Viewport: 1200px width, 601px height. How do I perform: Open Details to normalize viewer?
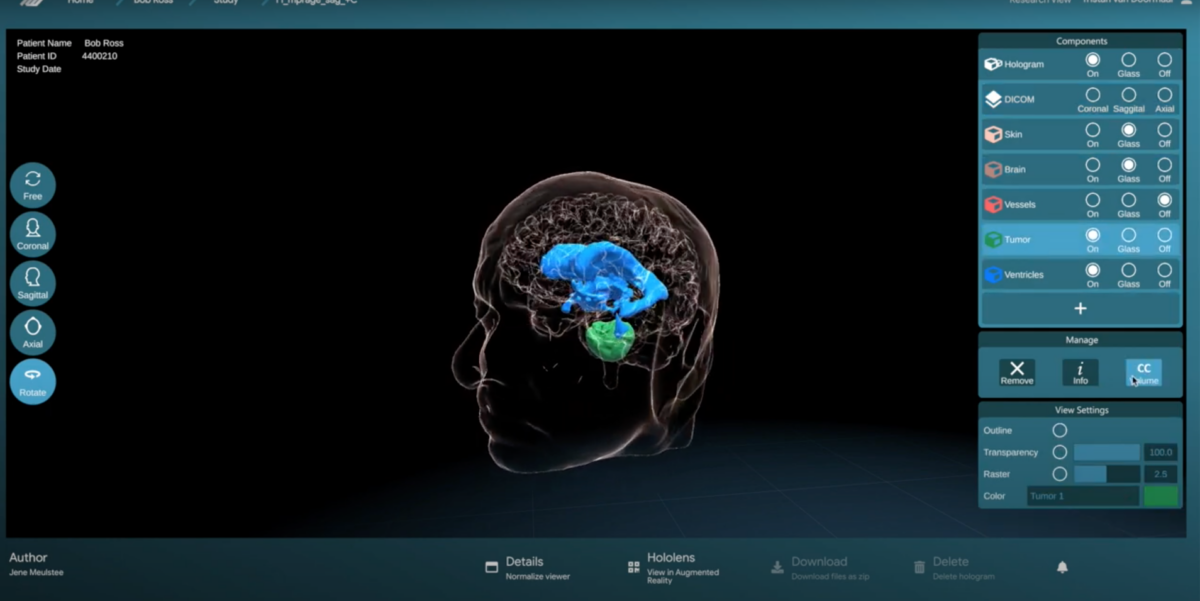[524, 567]
